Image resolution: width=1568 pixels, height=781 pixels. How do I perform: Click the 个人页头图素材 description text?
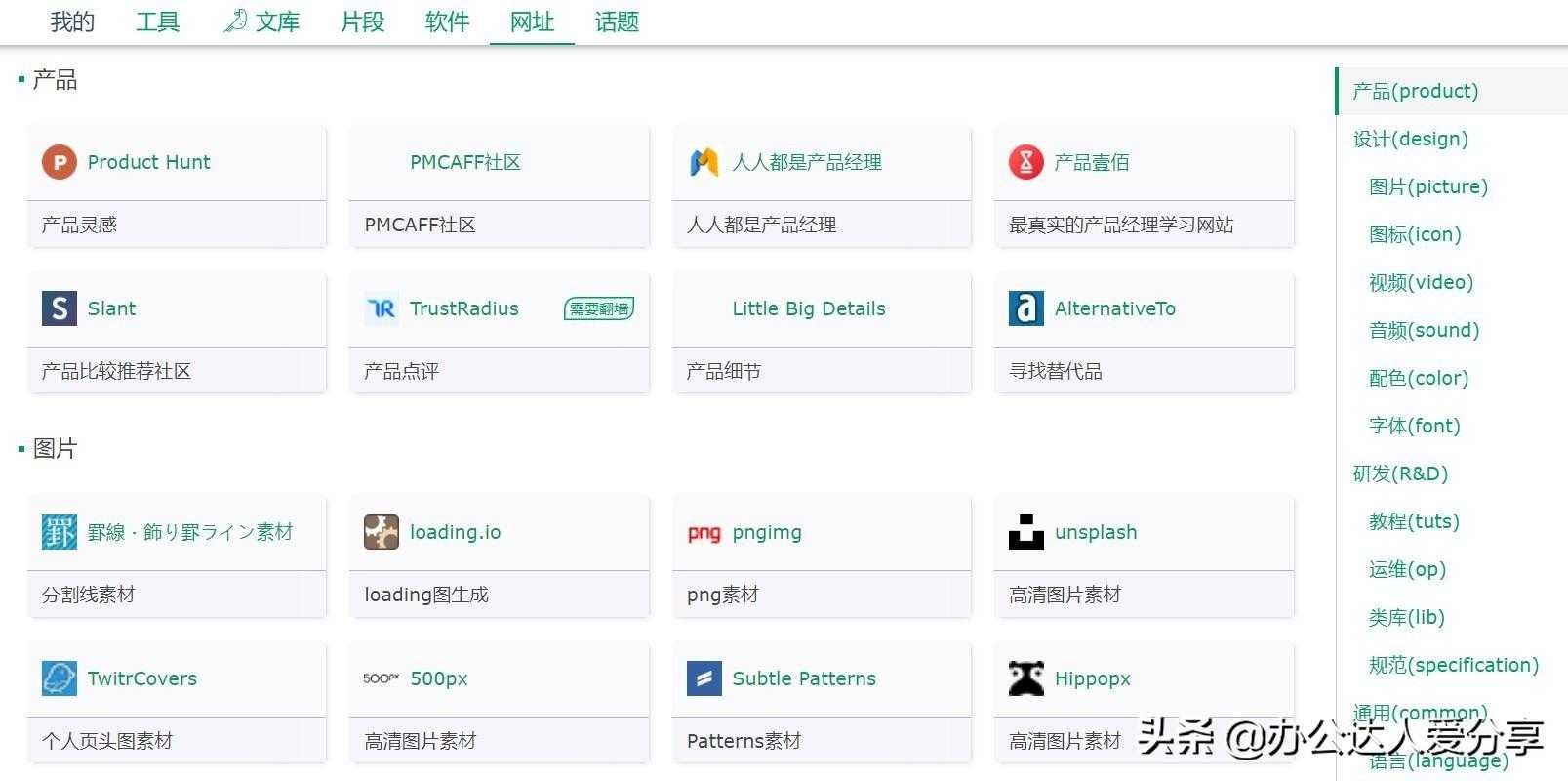107,741
